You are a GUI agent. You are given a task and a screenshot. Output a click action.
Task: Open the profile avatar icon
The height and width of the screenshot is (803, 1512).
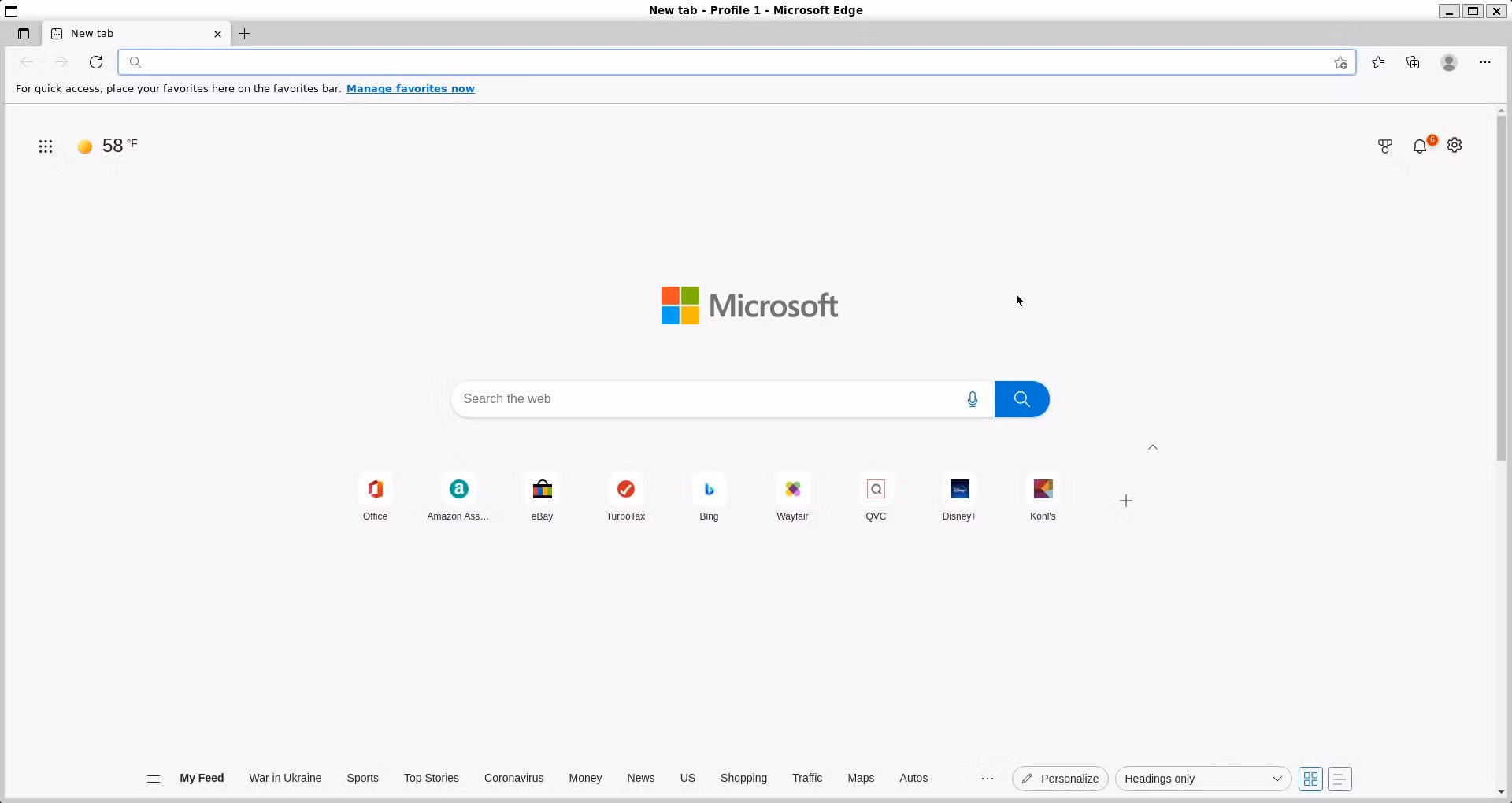(x=1449, y=62)
